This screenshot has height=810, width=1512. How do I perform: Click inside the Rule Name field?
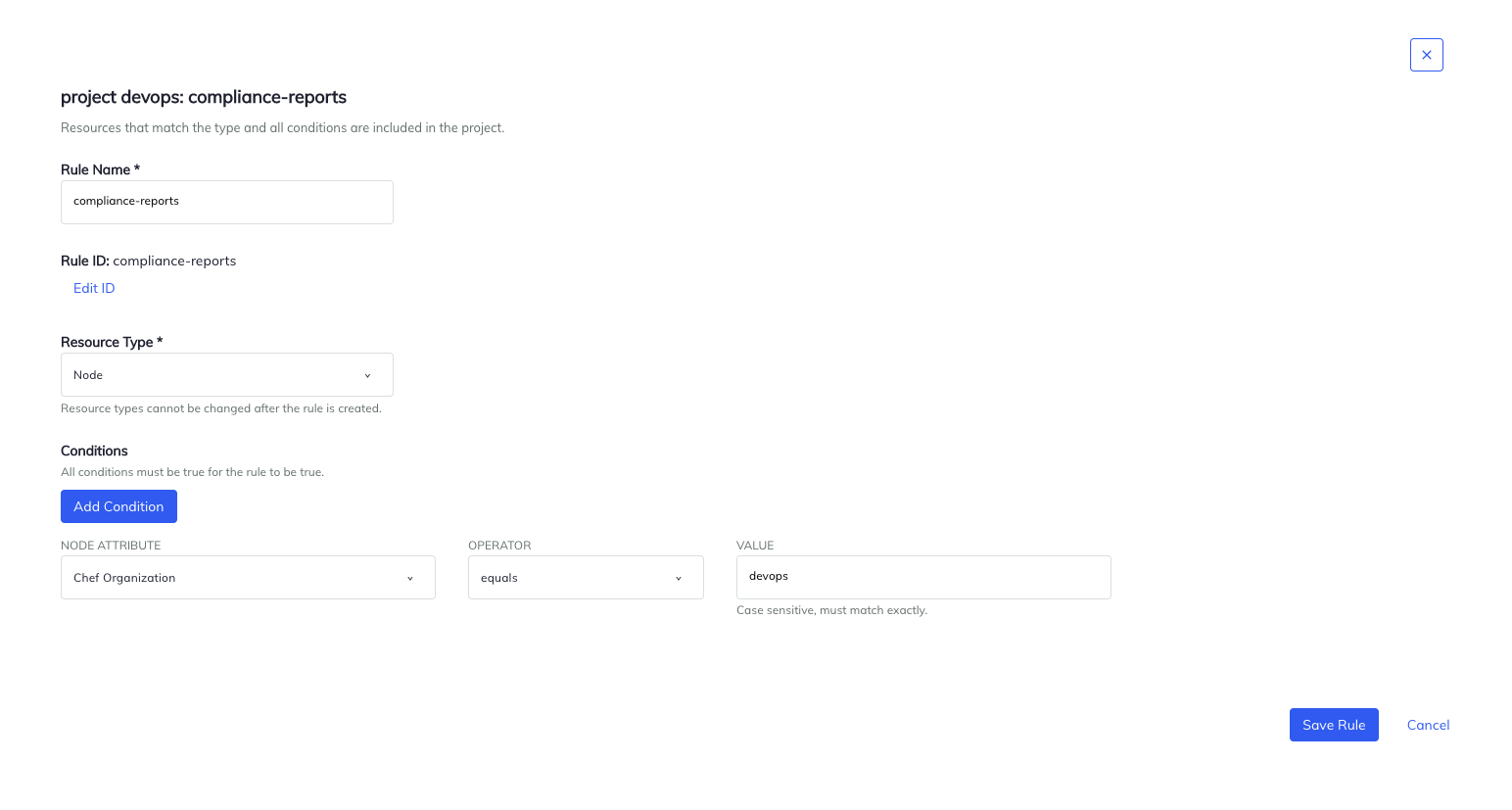[x=226, y=202]
